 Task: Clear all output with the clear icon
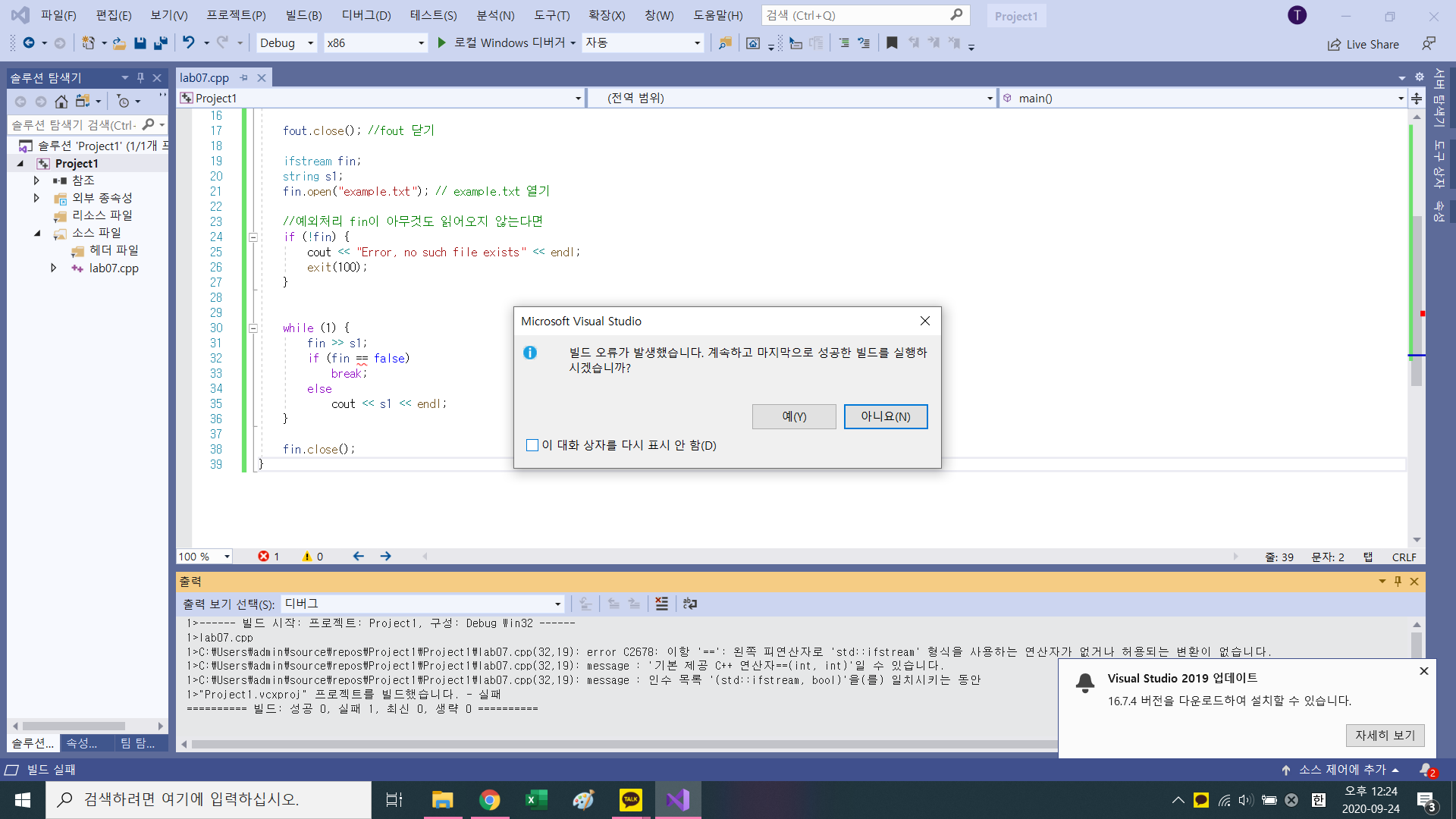point(661,604)
